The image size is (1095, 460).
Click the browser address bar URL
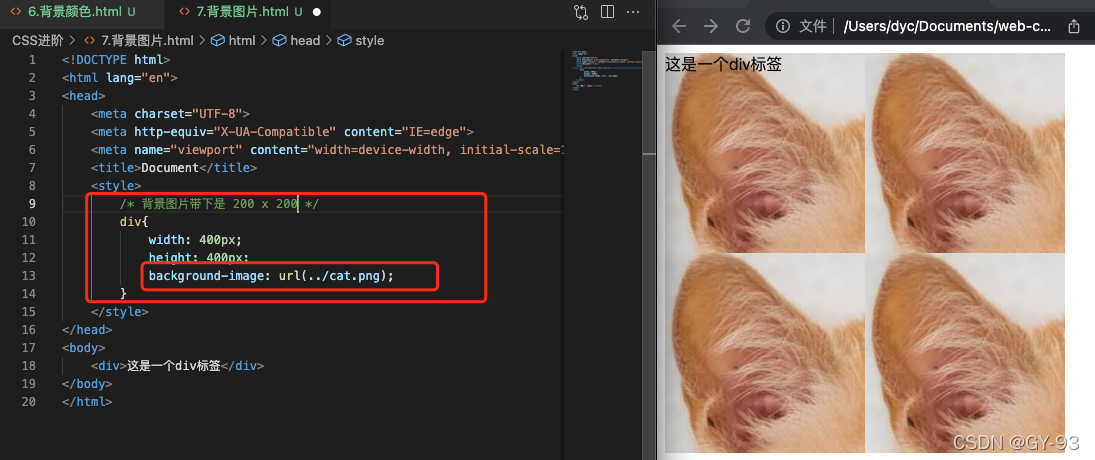point(948,27)
